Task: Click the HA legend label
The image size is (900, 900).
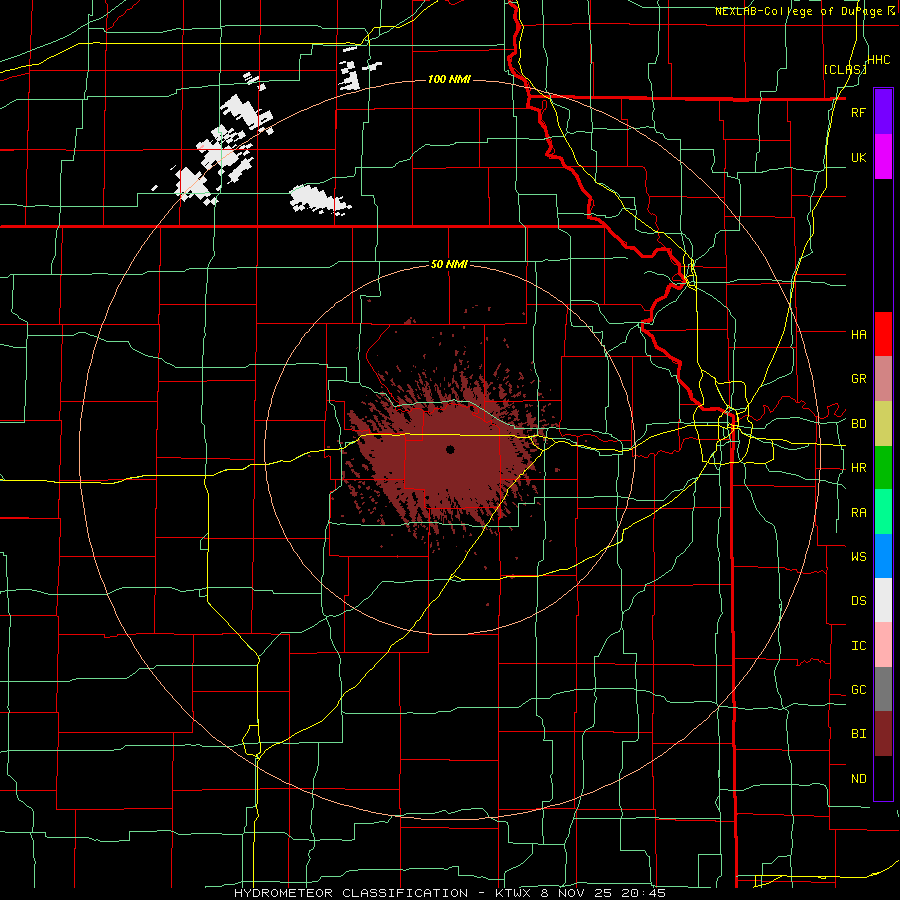Action: 858,335
